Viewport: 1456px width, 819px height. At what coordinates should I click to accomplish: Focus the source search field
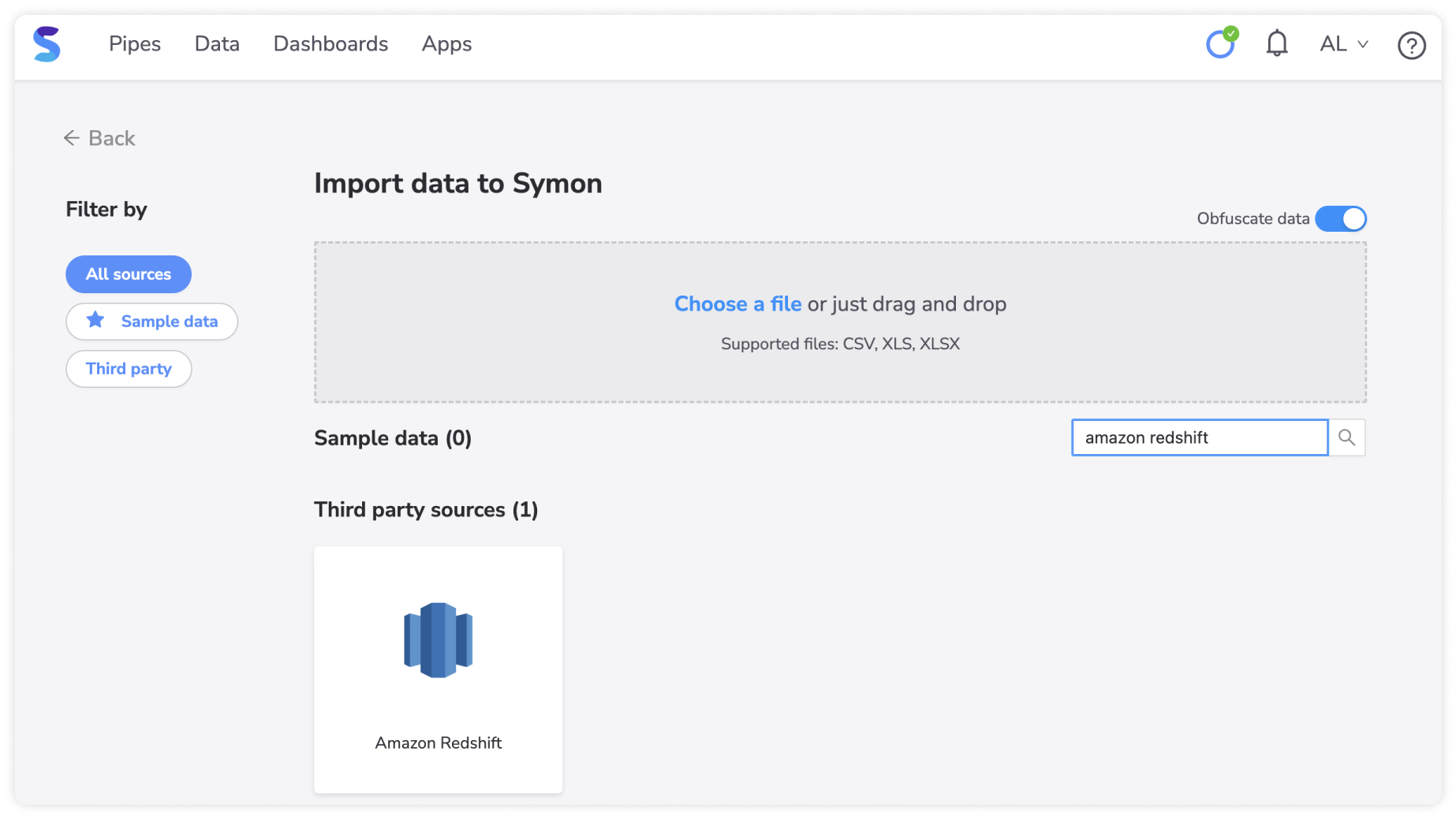point(1199,437)
